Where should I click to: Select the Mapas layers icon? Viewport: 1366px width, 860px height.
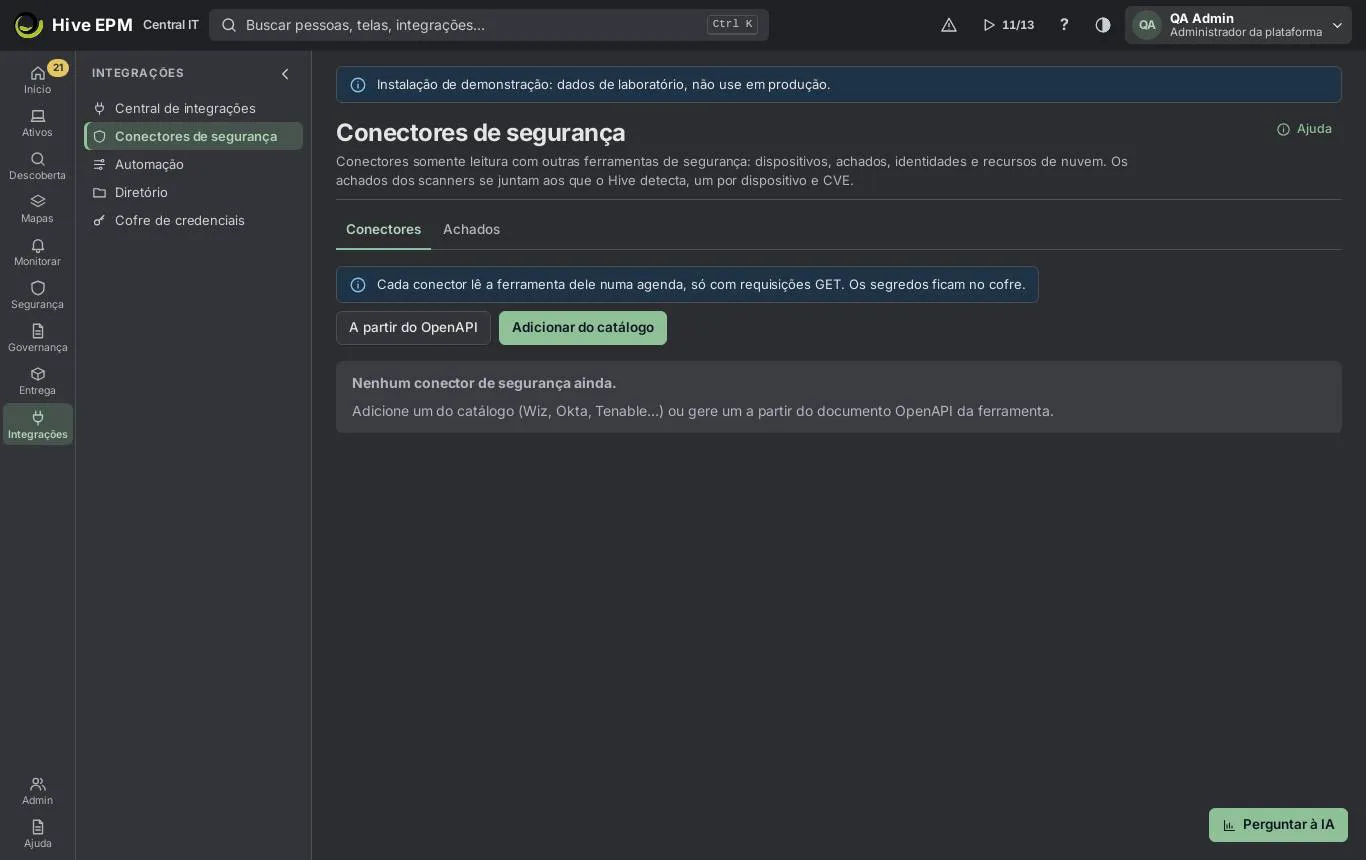(x=38, y=209)
